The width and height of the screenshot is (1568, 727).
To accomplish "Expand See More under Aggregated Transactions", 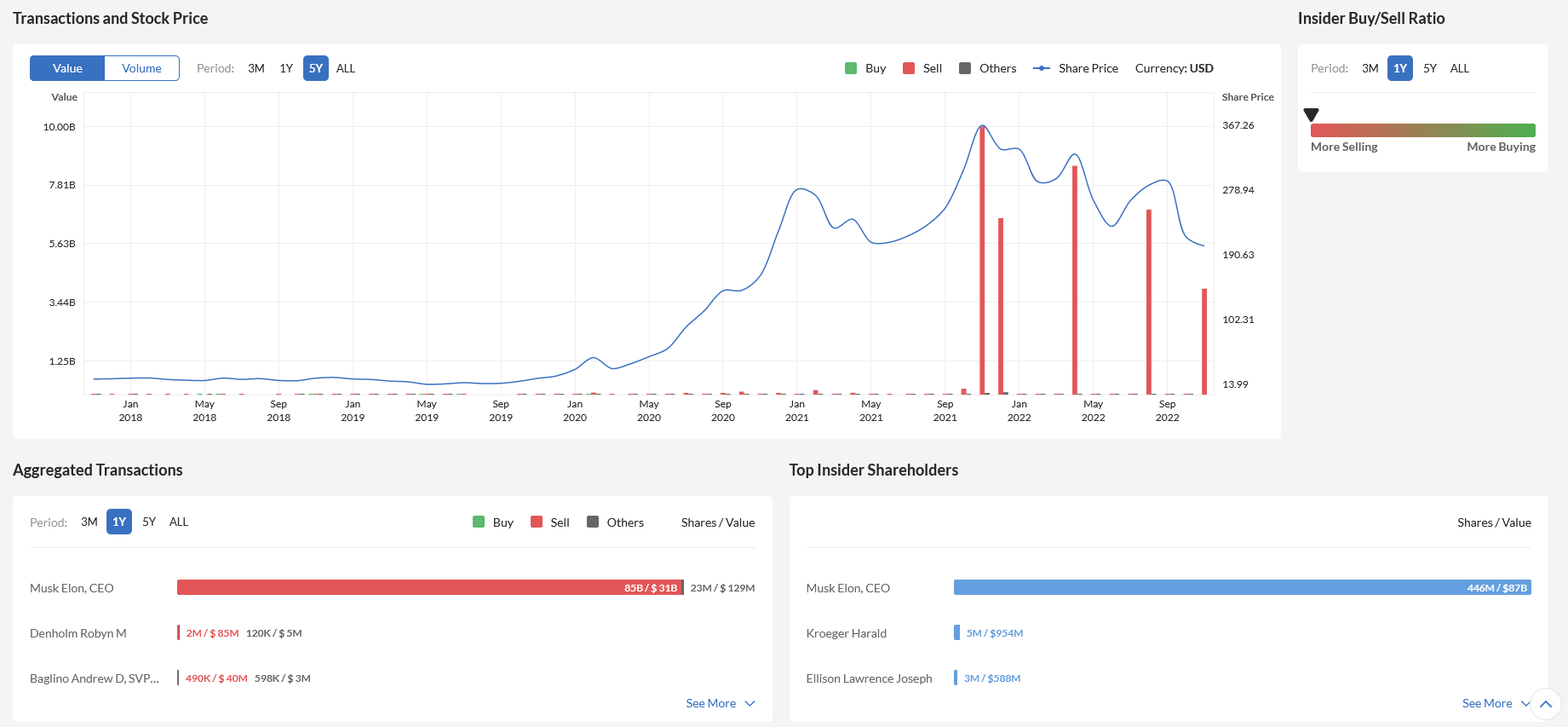I will [720, 703].
